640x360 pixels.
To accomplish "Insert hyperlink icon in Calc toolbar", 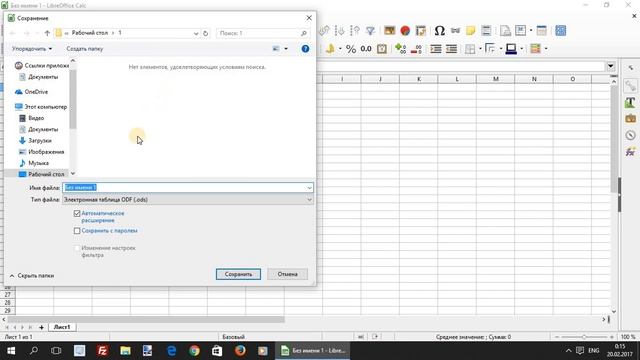I will pos(455,31).
